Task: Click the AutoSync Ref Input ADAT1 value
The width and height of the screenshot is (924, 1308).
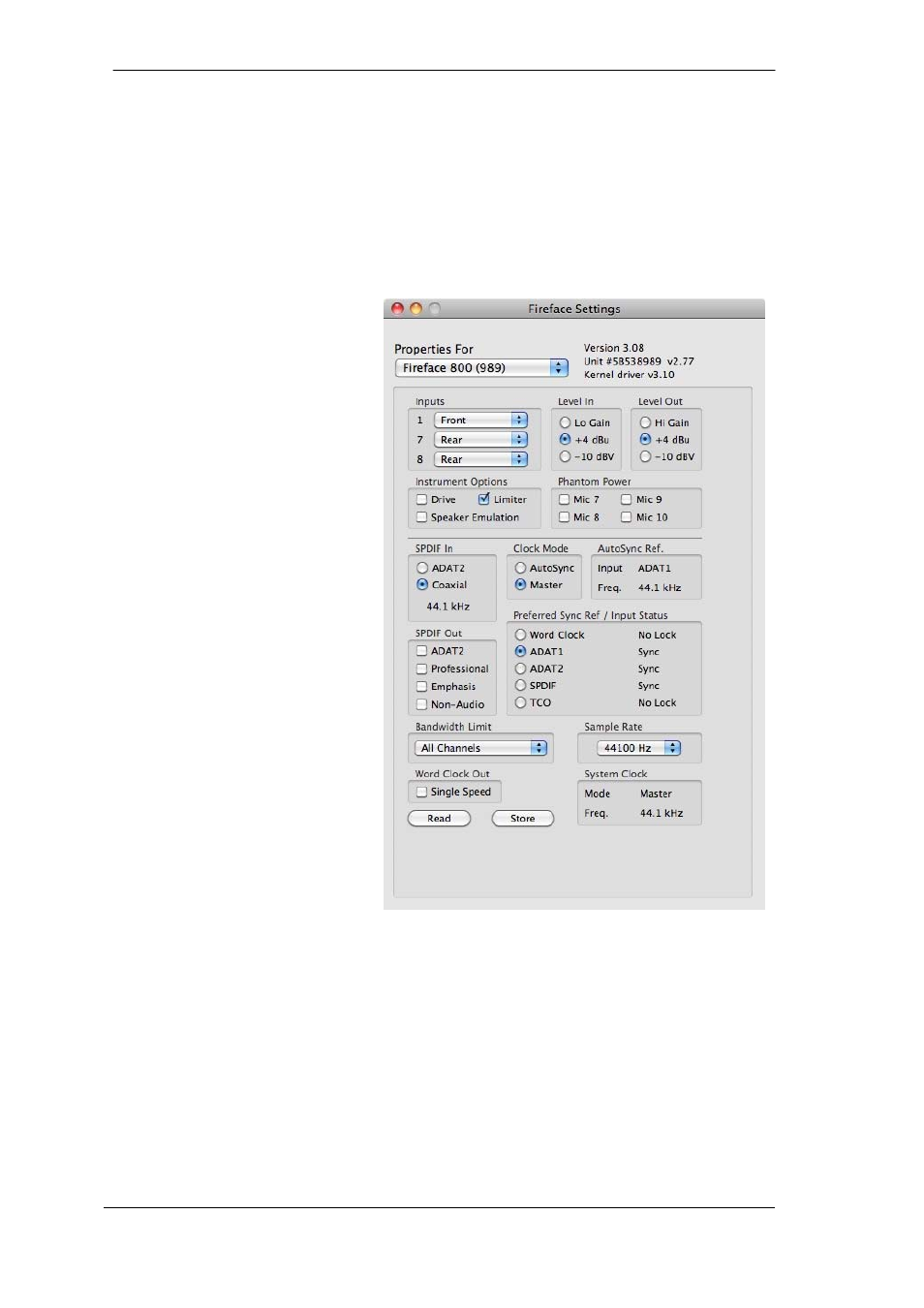Action: [655, 569]
